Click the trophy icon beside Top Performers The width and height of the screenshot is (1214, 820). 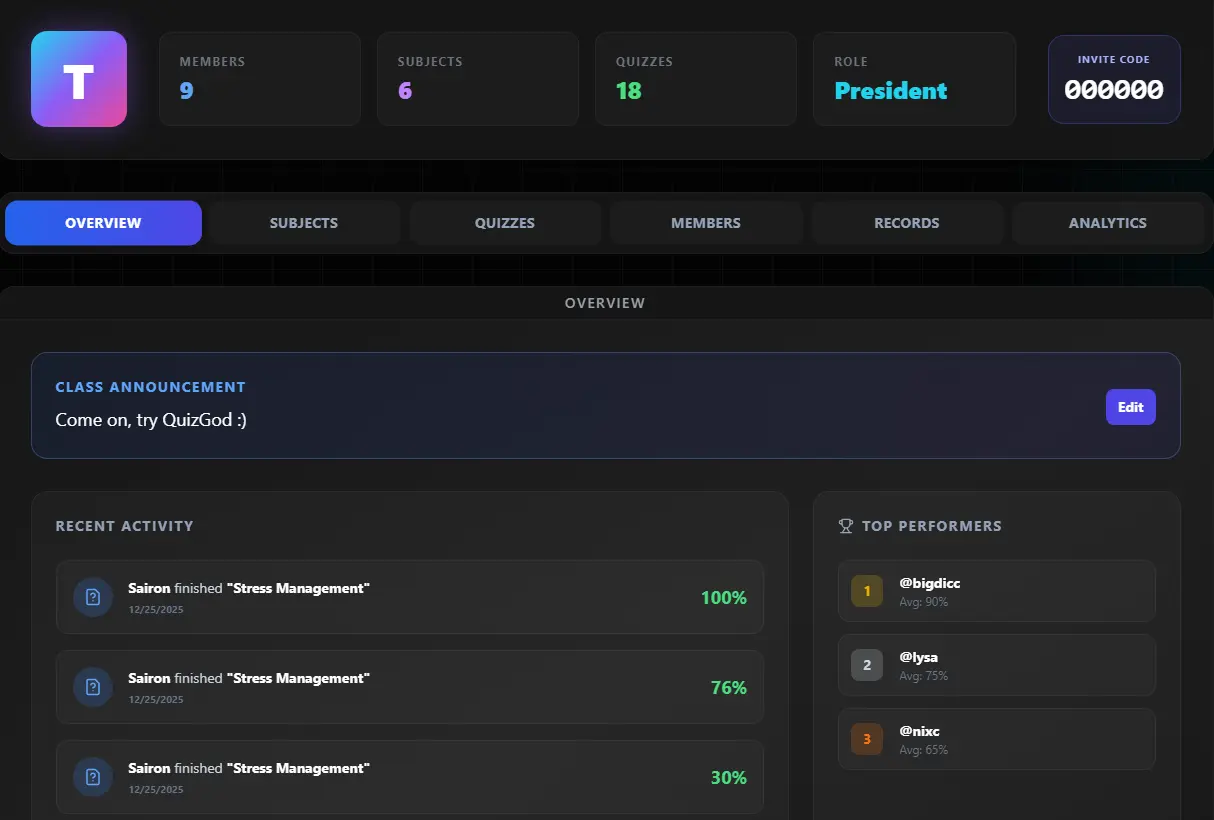(846, 526)
